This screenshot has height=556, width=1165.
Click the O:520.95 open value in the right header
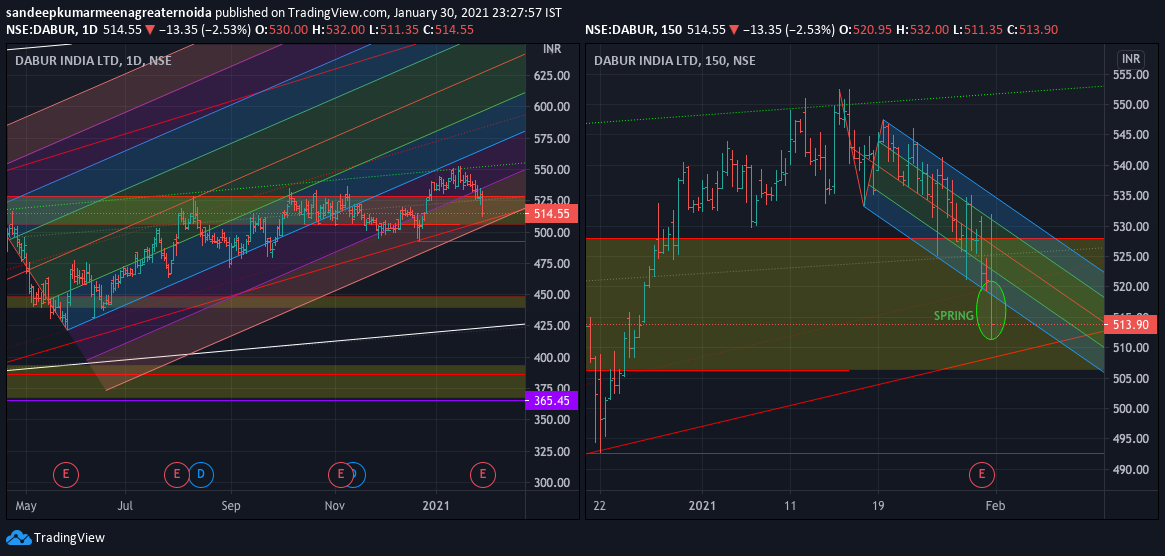click(x=868, y=30)
